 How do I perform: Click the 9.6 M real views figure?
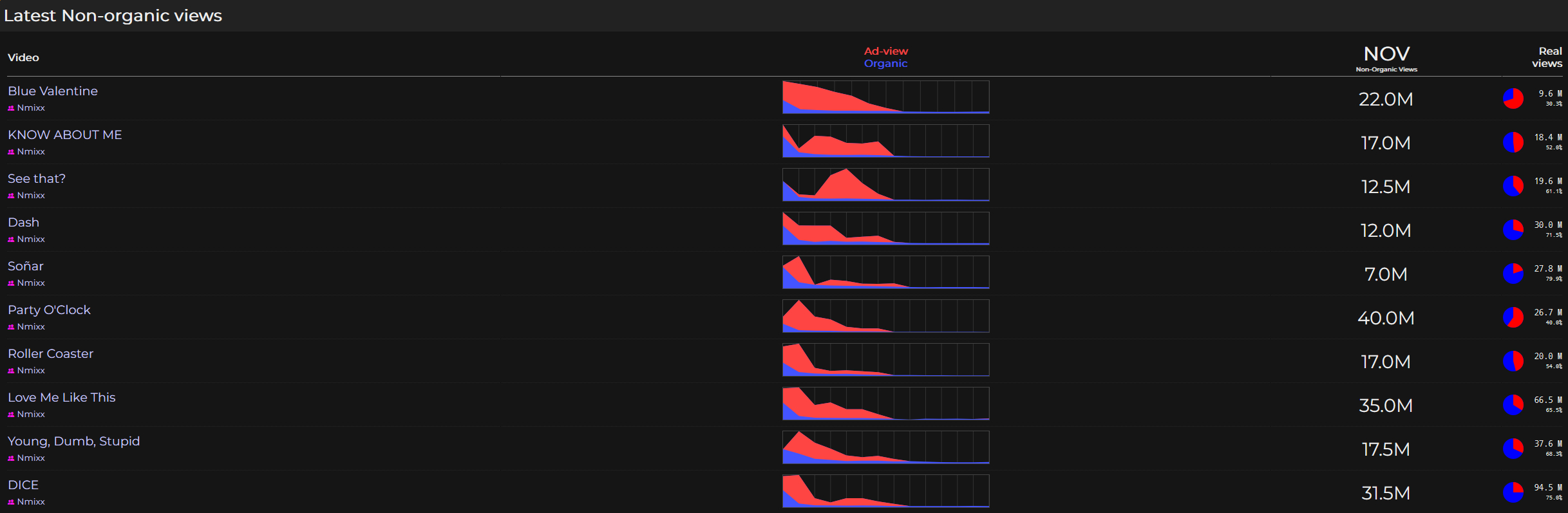[1551, 94]
